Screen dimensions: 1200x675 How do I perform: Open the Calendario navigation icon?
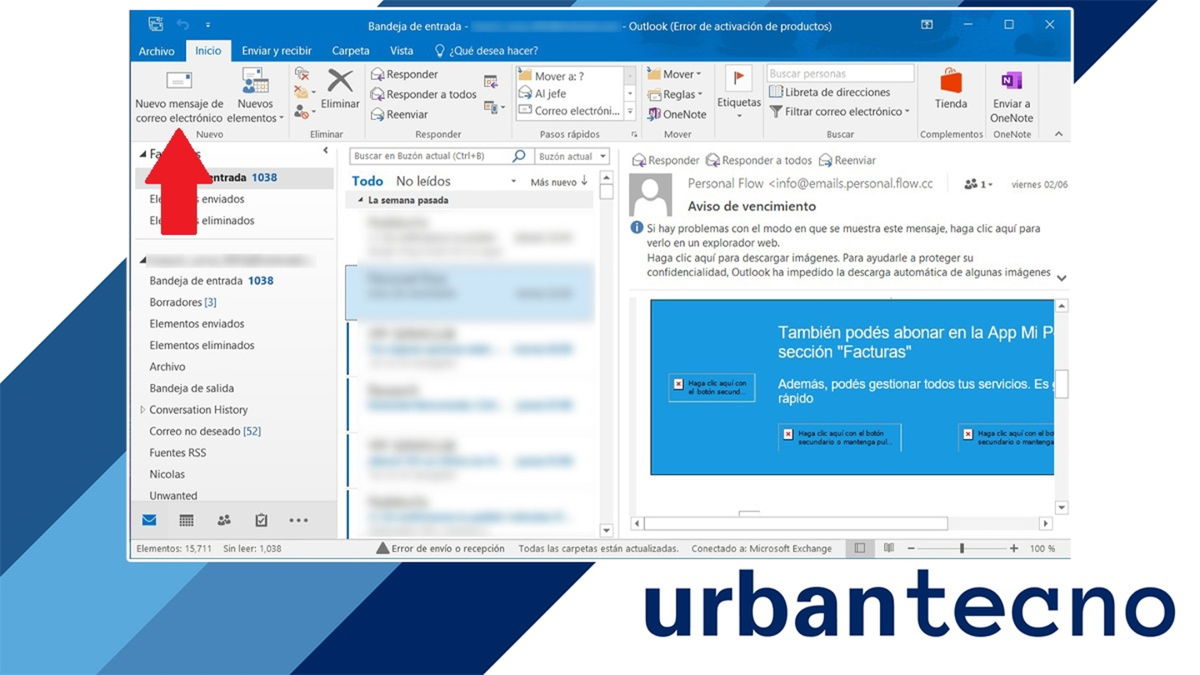pyautogui.click(x=187, y=519)
